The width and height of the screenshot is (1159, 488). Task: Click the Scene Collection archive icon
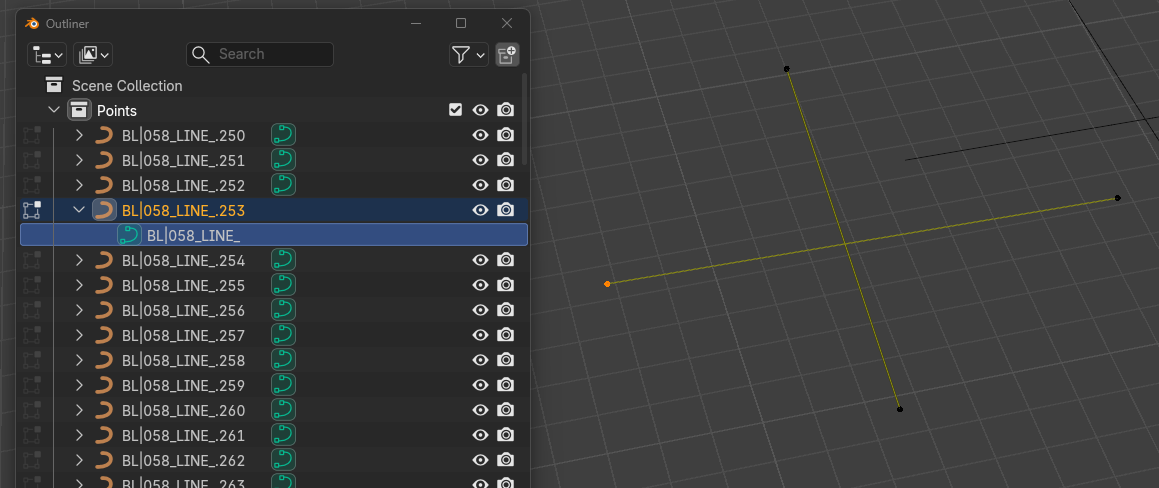tap(54, 85)
